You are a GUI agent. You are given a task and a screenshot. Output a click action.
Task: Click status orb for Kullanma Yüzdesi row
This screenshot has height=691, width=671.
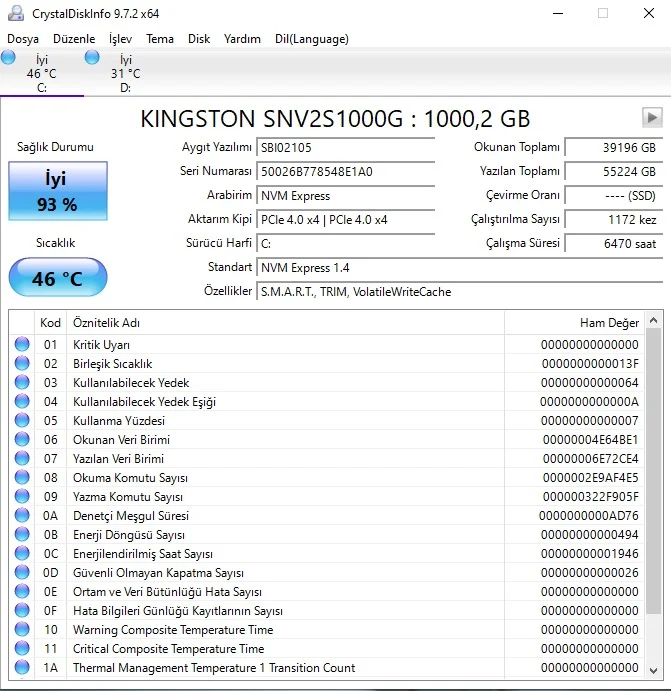coord(22,421)
